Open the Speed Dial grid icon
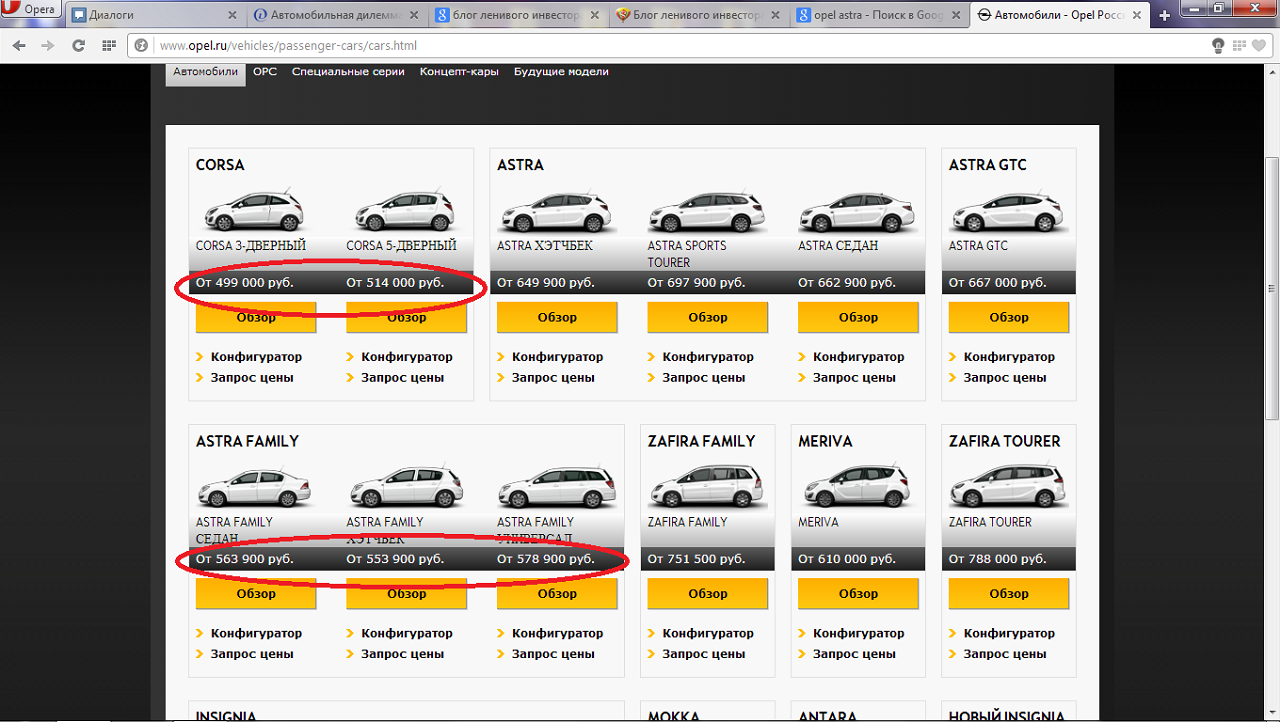Viewport: 1280px width, 722px height. [108, 46]
